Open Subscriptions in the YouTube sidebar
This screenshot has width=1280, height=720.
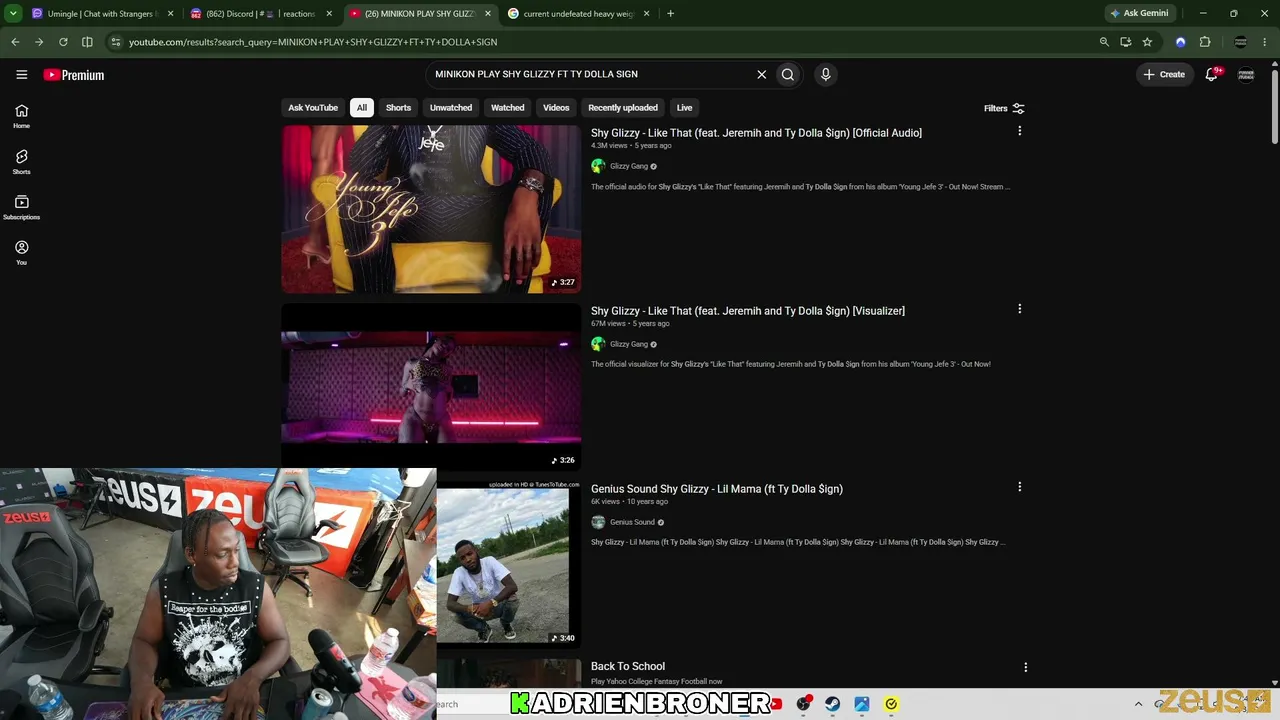tap(21, 207)
